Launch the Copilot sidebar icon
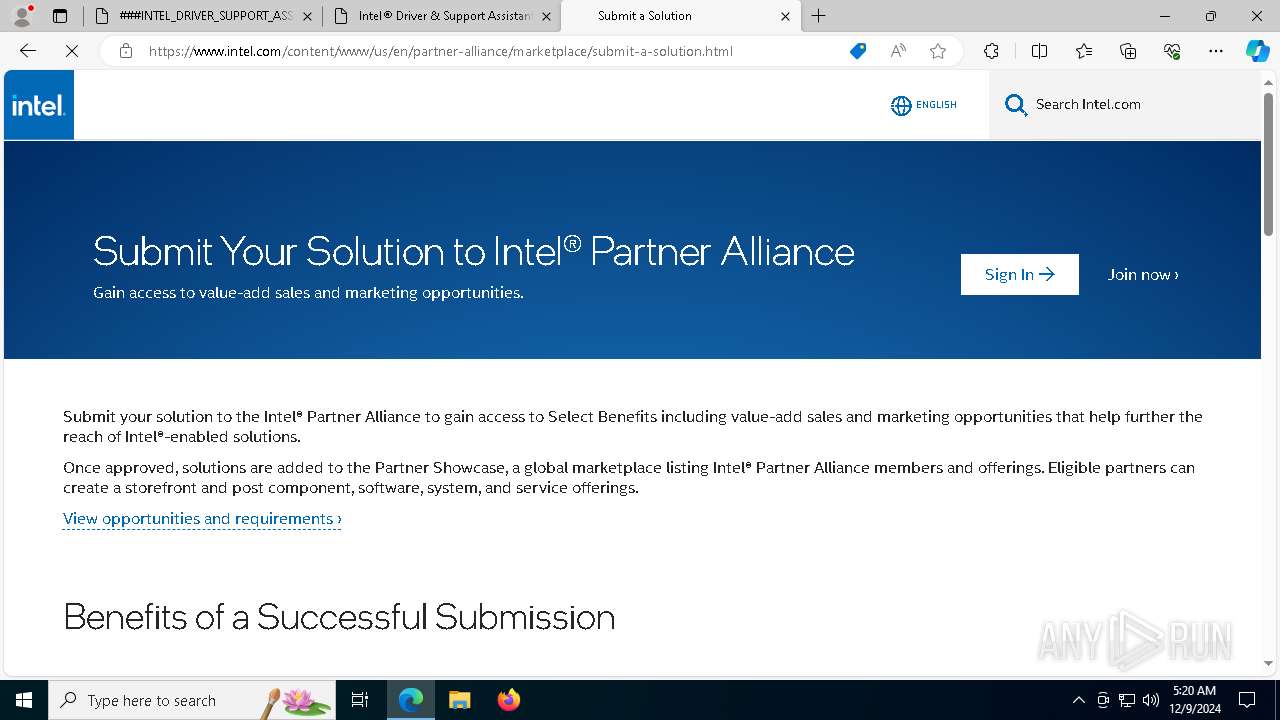Viewport: 1280px width, 720px height. (x=1257, y=51)
